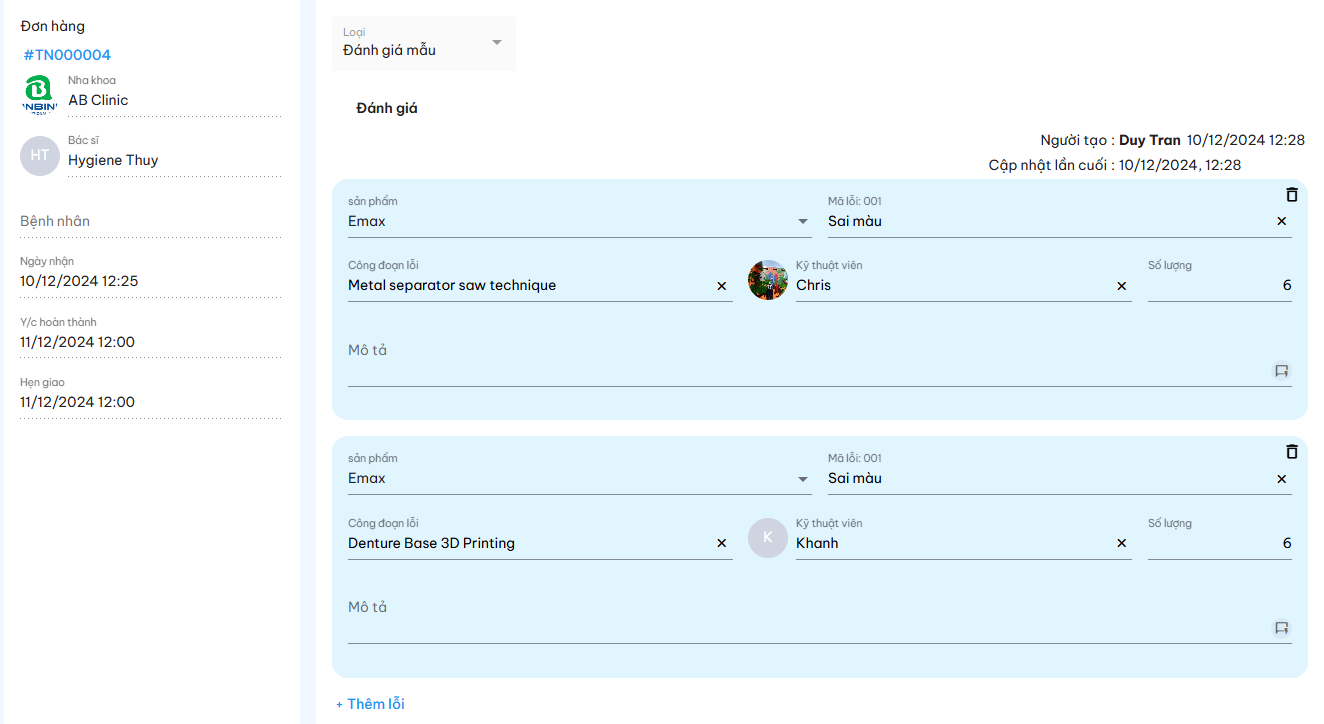Click creator name Duy Tran
Screen dimensions: 1324x724
click(x=1150, y=140)
